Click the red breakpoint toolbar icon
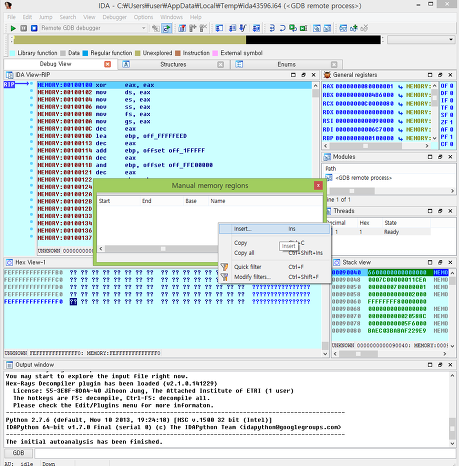Viewport: 459px width, 466px height. pos(182,28)
